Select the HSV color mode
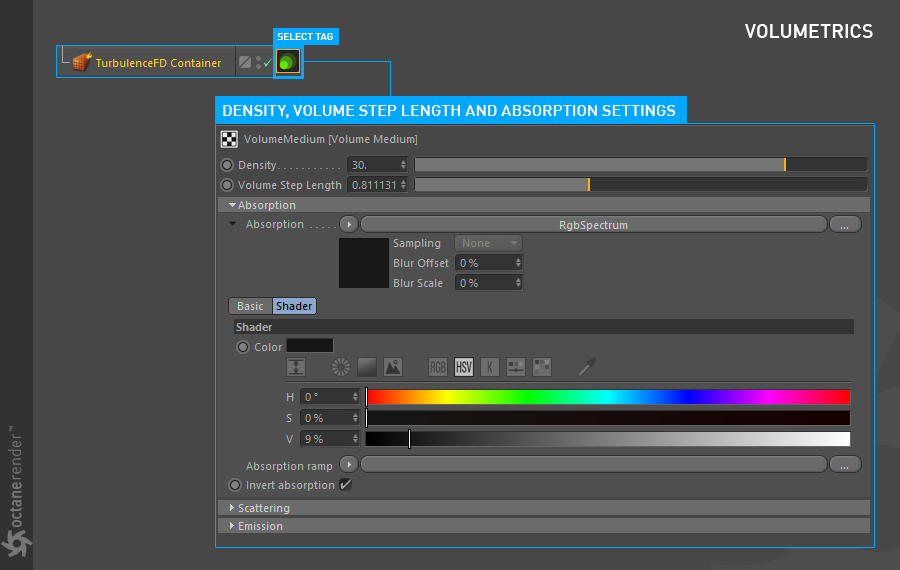 [x=464, y=367]
